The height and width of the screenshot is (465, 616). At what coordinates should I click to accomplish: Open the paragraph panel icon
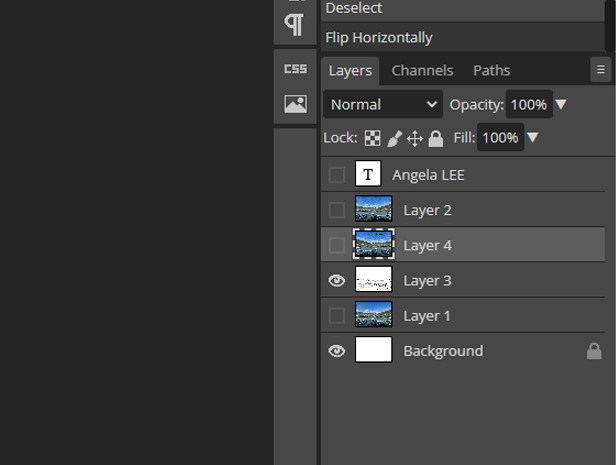295,24
